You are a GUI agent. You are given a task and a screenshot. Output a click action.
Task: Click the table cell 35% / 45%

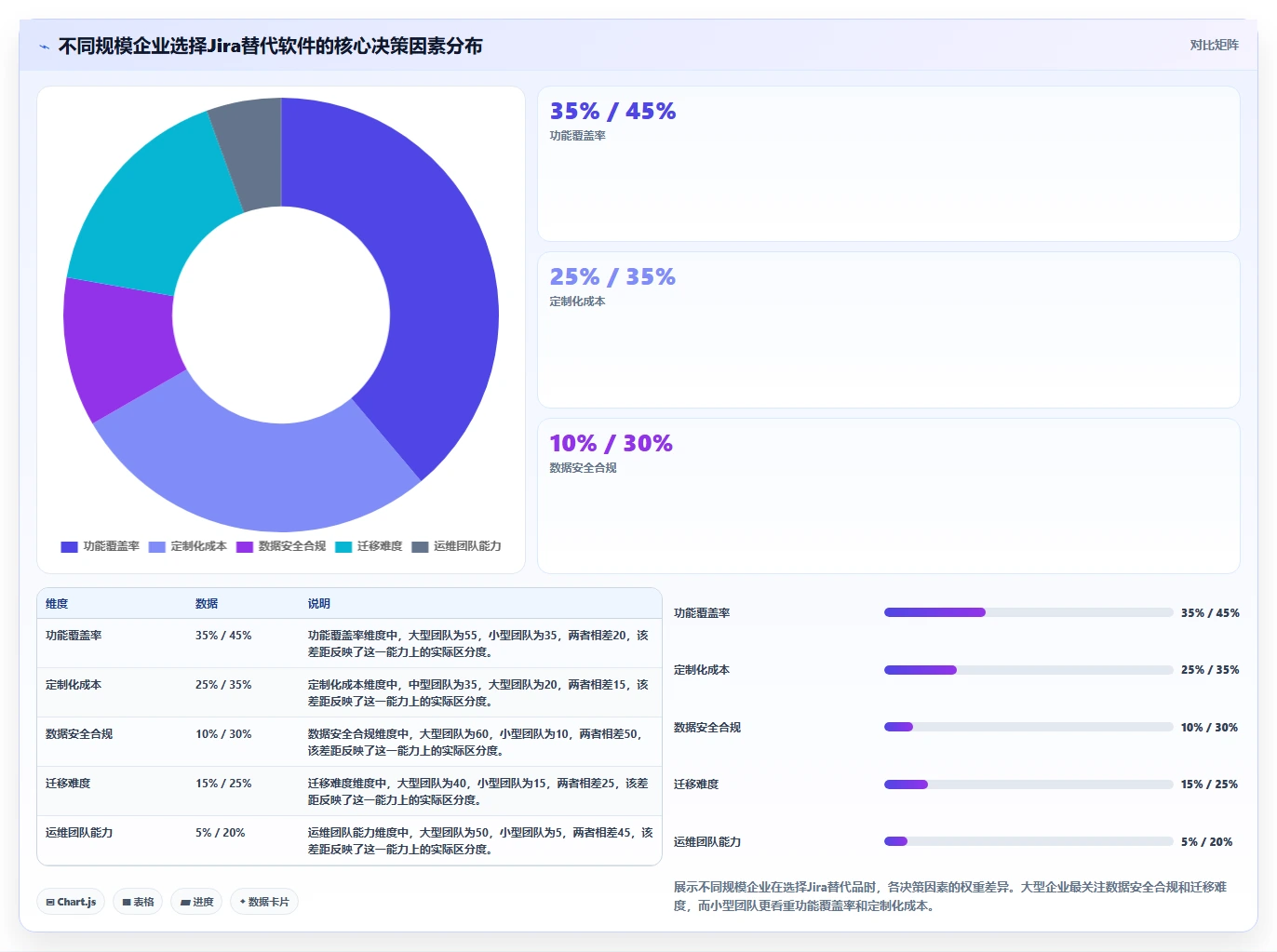tap(223, 636)
